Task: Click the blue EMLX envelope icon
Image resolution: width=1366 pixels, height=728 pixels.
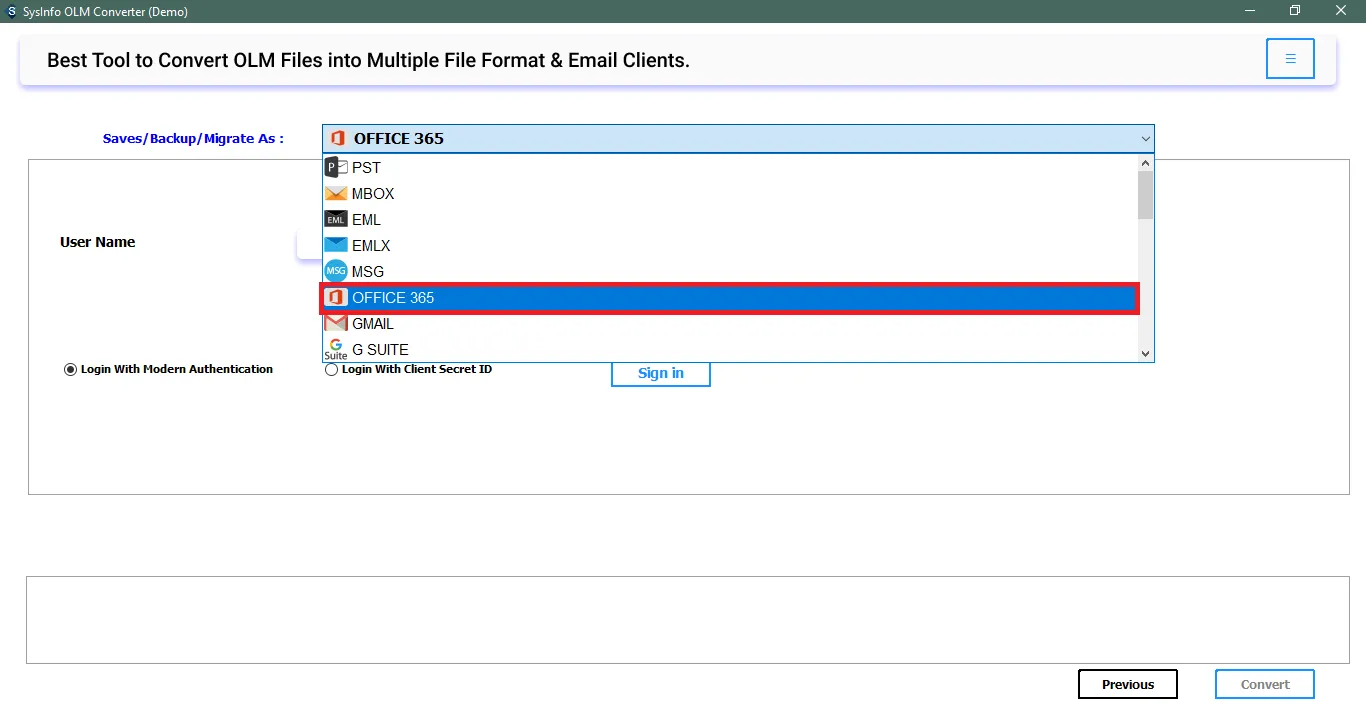Action: (336, 246)
